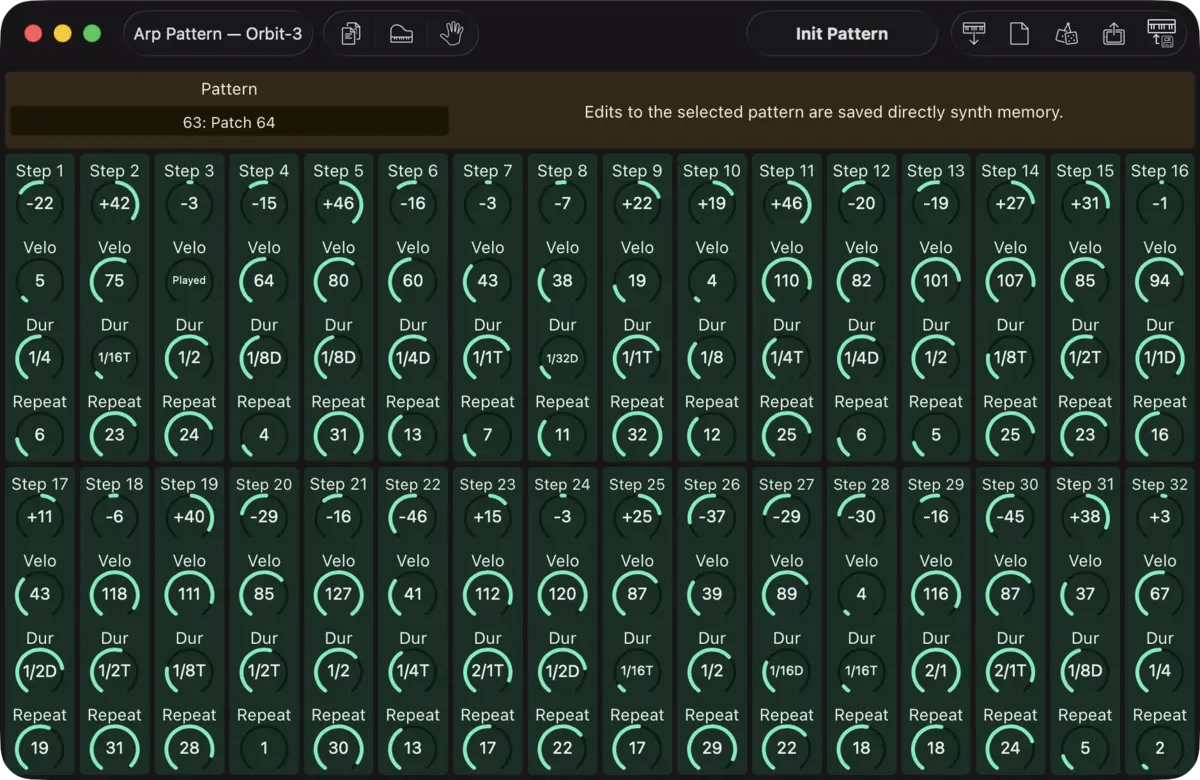Click the Step 18 Velo knob showing 118

(115, 593)
